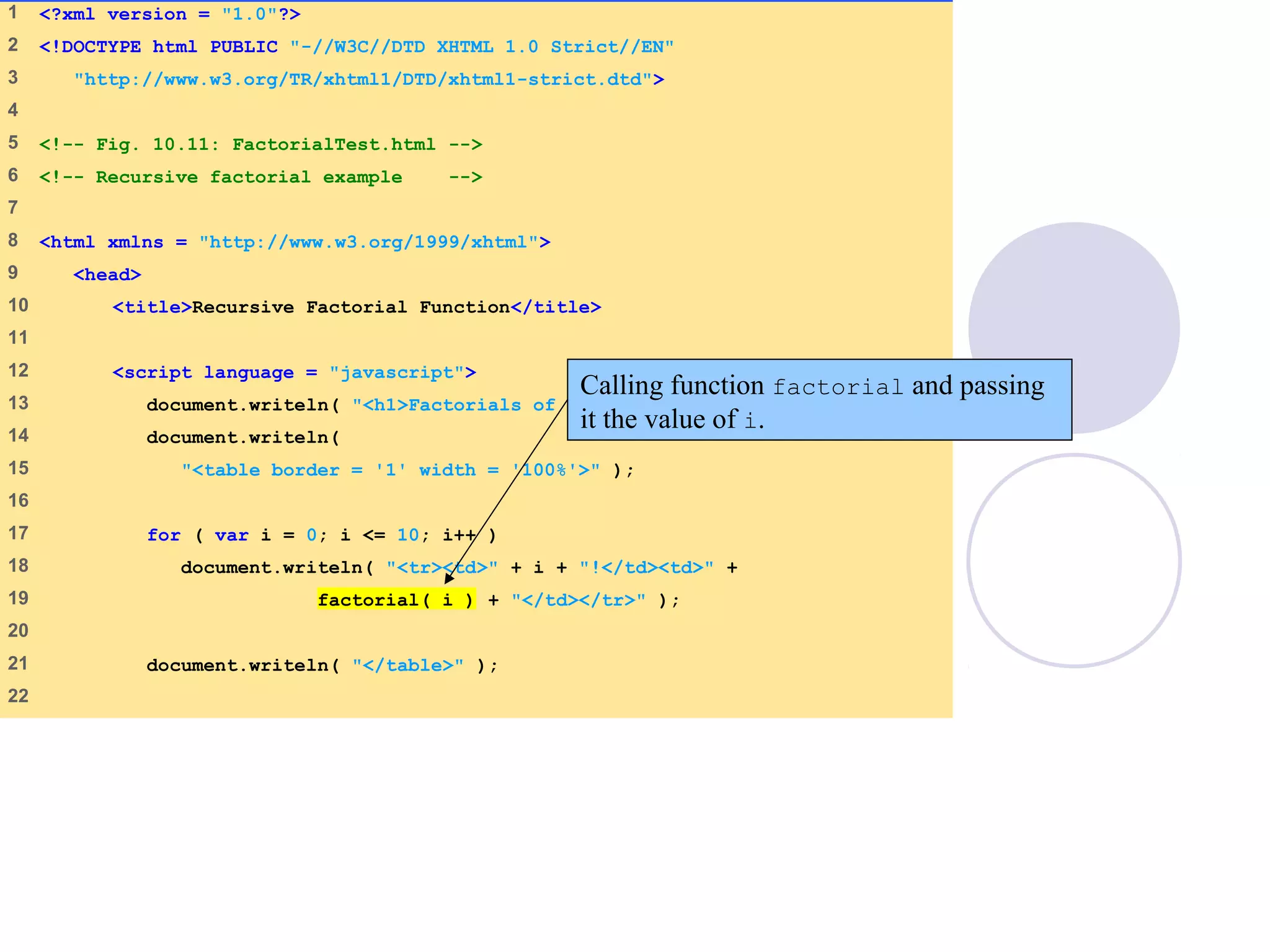Click the script language tag line
Viewport: 1270px width, 952px height.
pyautogui.click(x=294, y=372)
